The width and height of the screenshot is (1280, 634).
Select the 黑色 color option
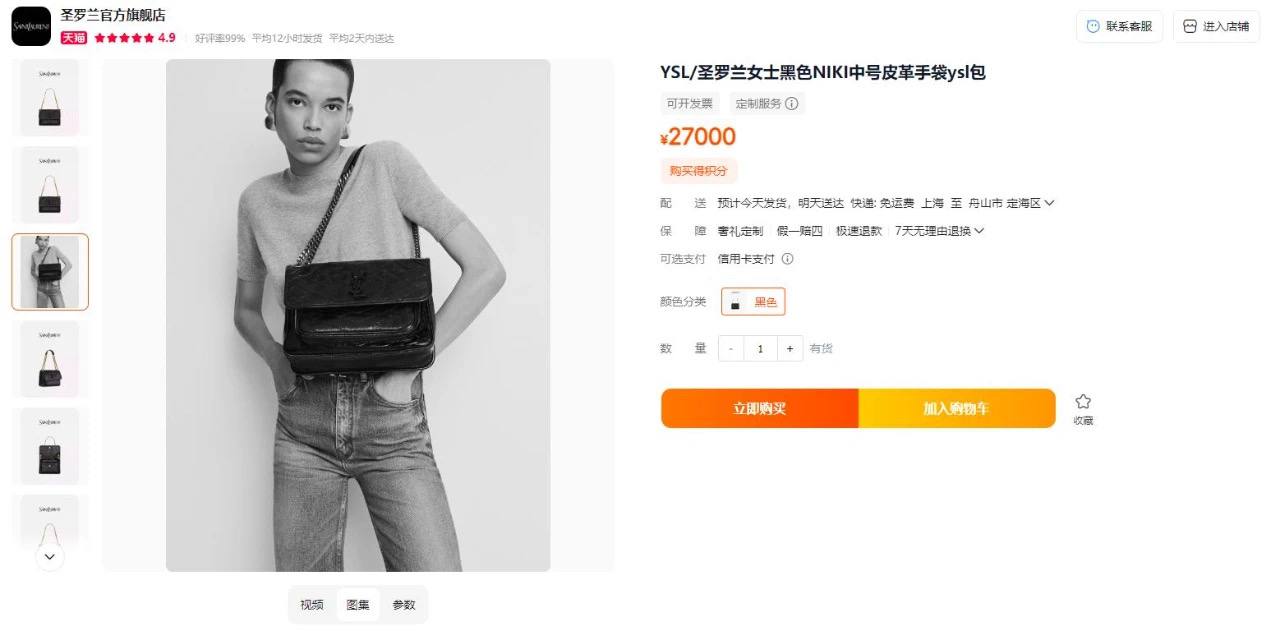pos(753,302)
